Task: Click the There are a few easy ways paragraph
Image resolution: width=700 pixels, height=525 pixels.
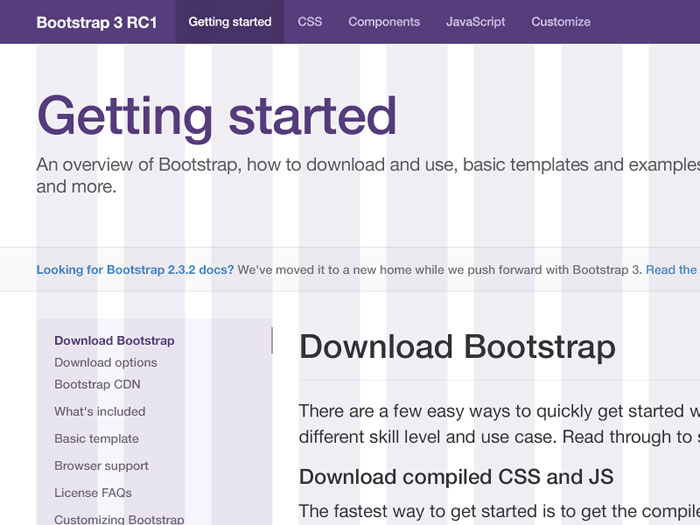Action: pyautogui.click(x=500, y=424)
